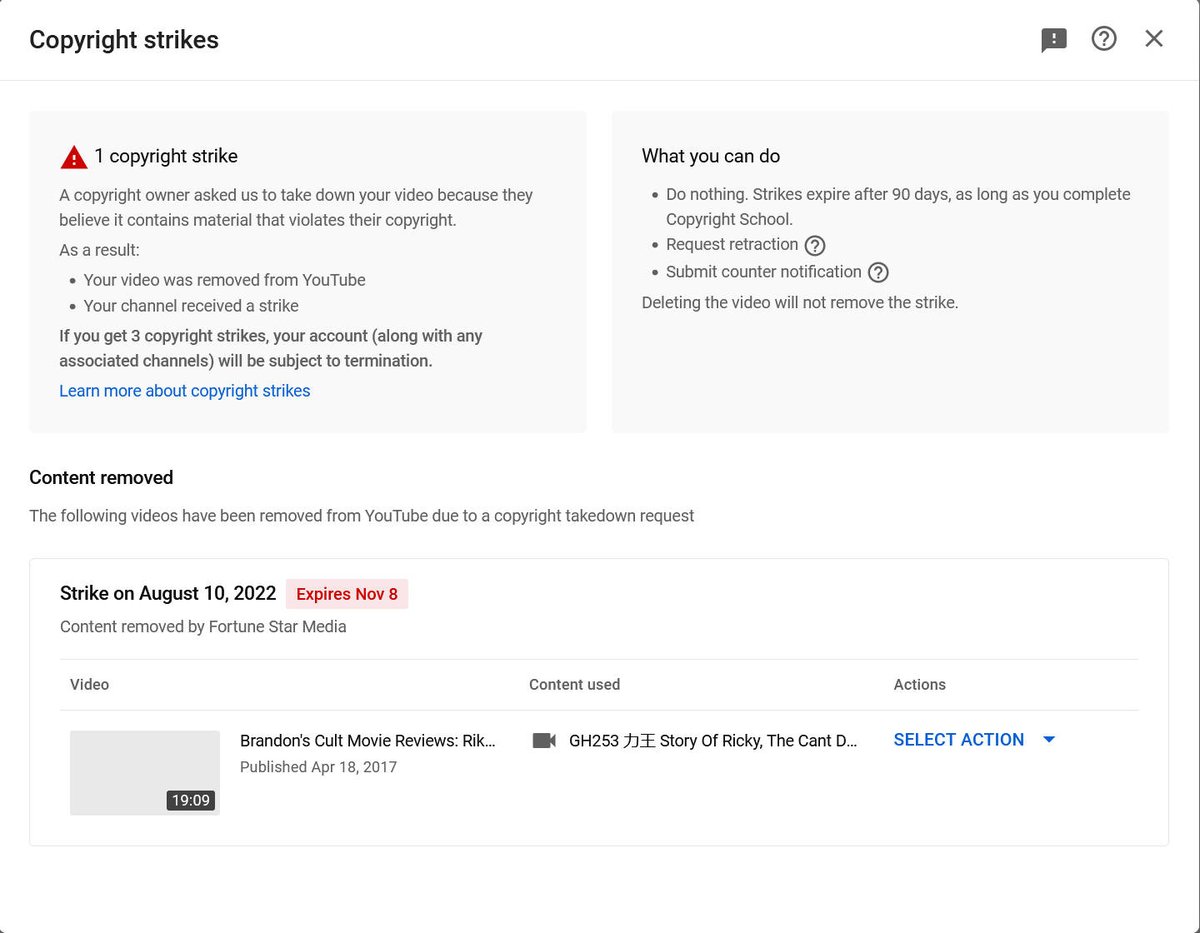Open Learn more about copyright strikes link
The width and height of the screenshot is (1200, 933).
coord(185,391)
